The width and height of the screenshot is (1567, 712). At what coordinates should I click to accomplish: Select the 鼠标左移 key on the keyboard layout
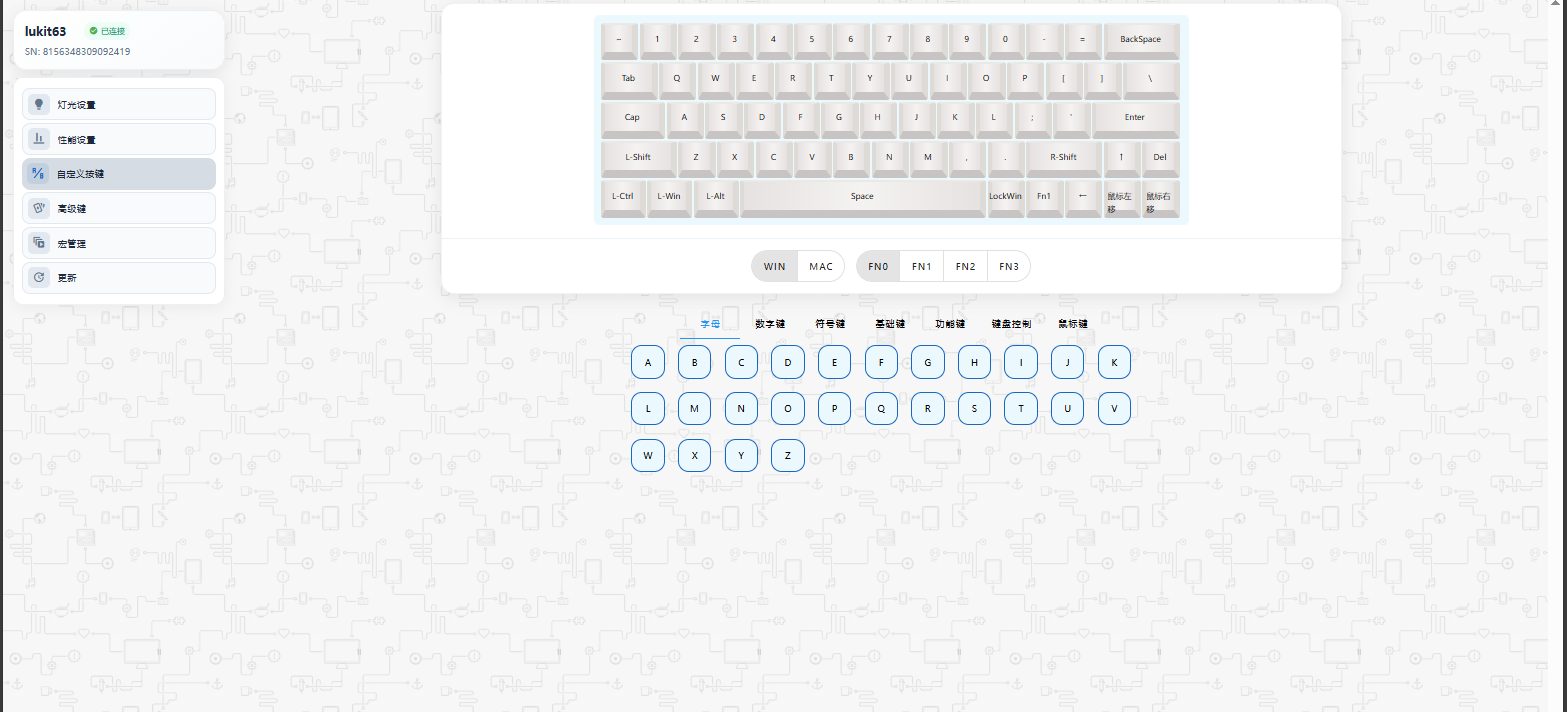[1121, 197]
